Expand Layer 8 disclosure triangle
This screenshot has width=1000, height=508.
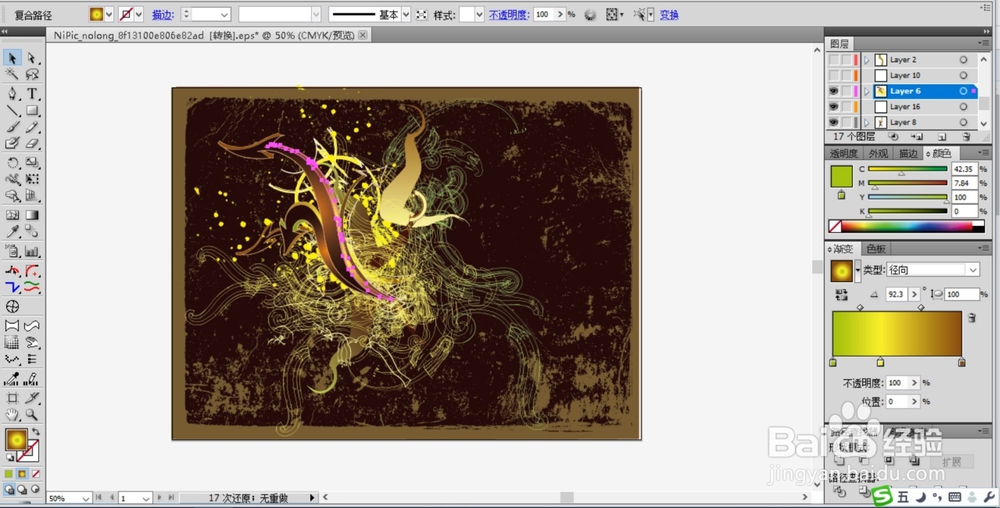(866, 122)
